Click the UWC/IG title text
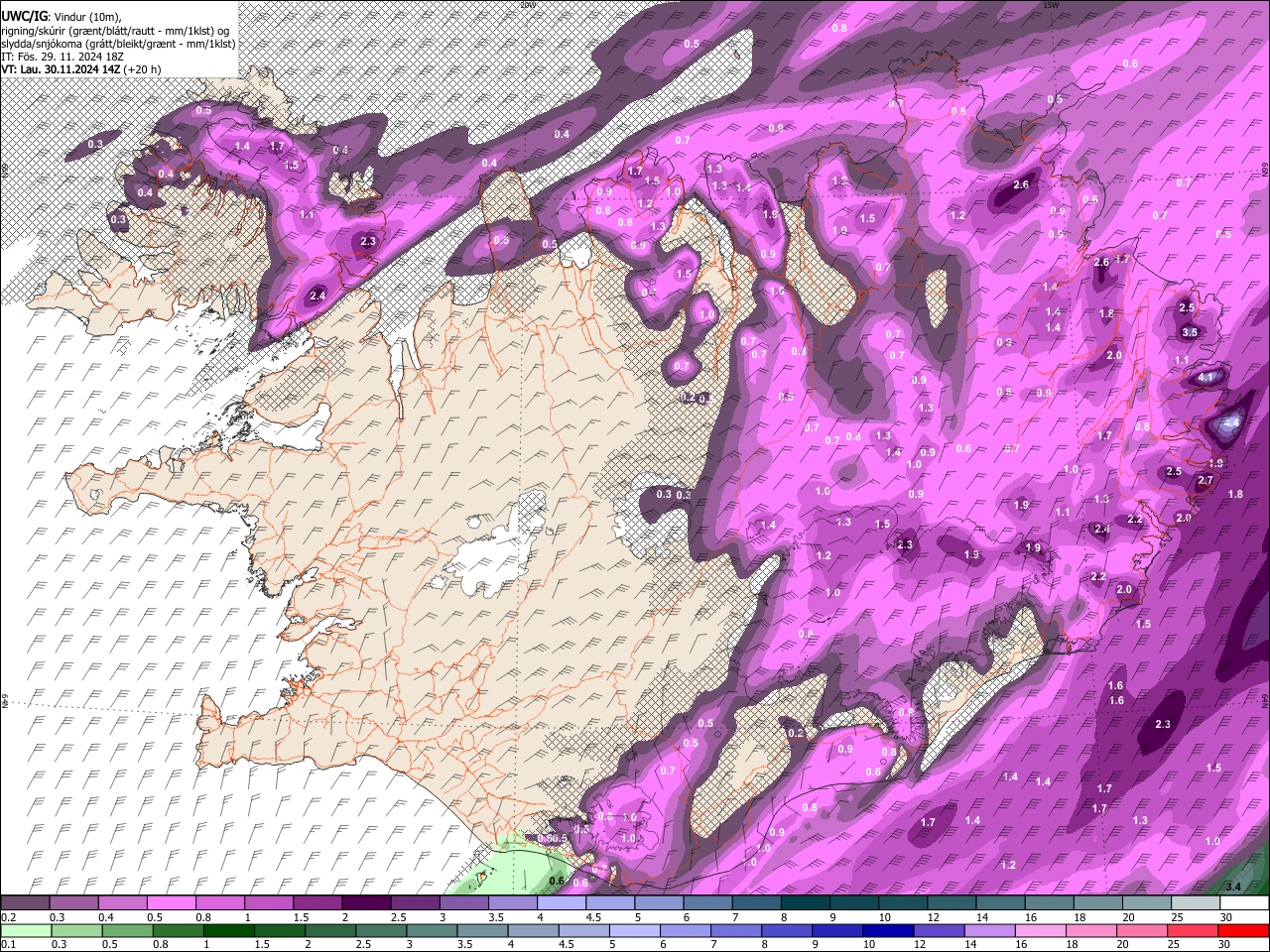 tap(24, 16)
